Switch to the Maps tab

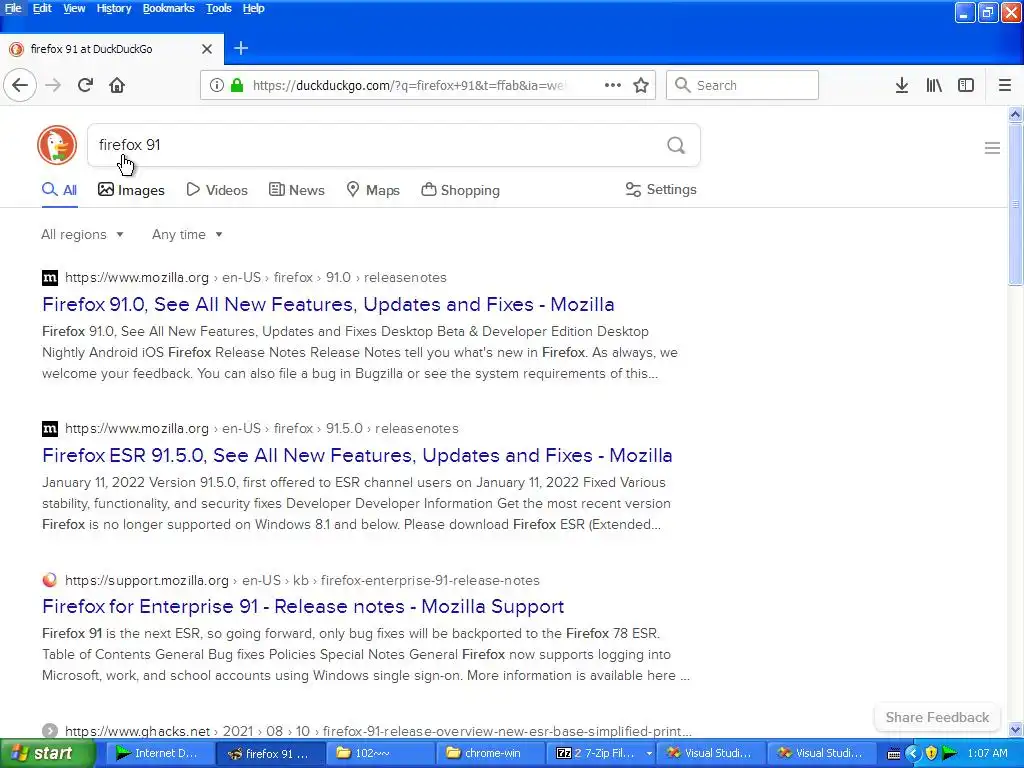[x=373, y=190]
